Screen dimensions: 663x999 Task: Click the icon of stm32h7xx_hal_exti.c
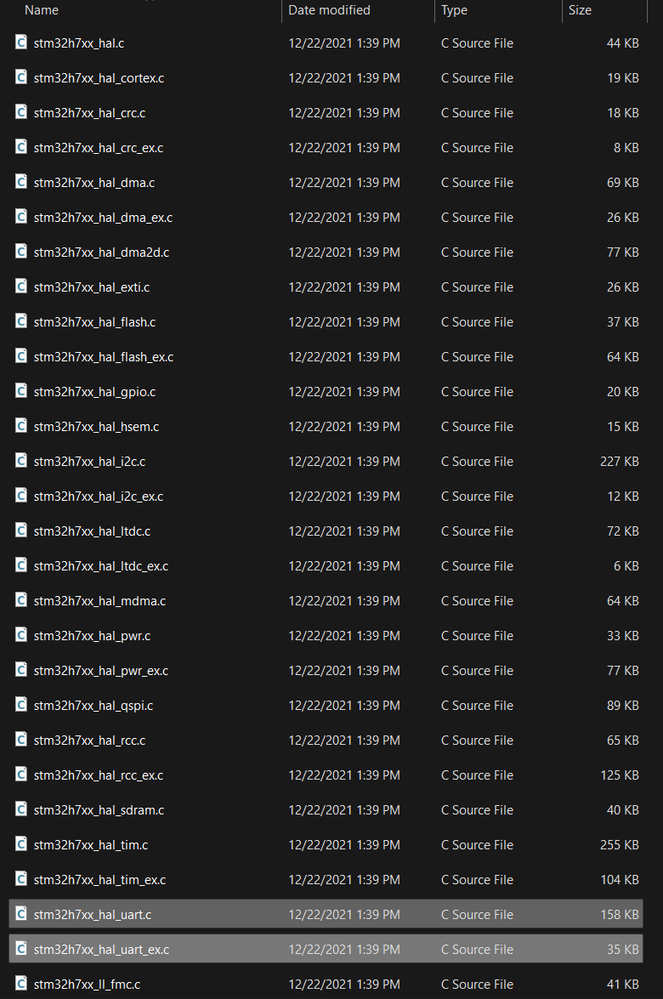(21, 287)
